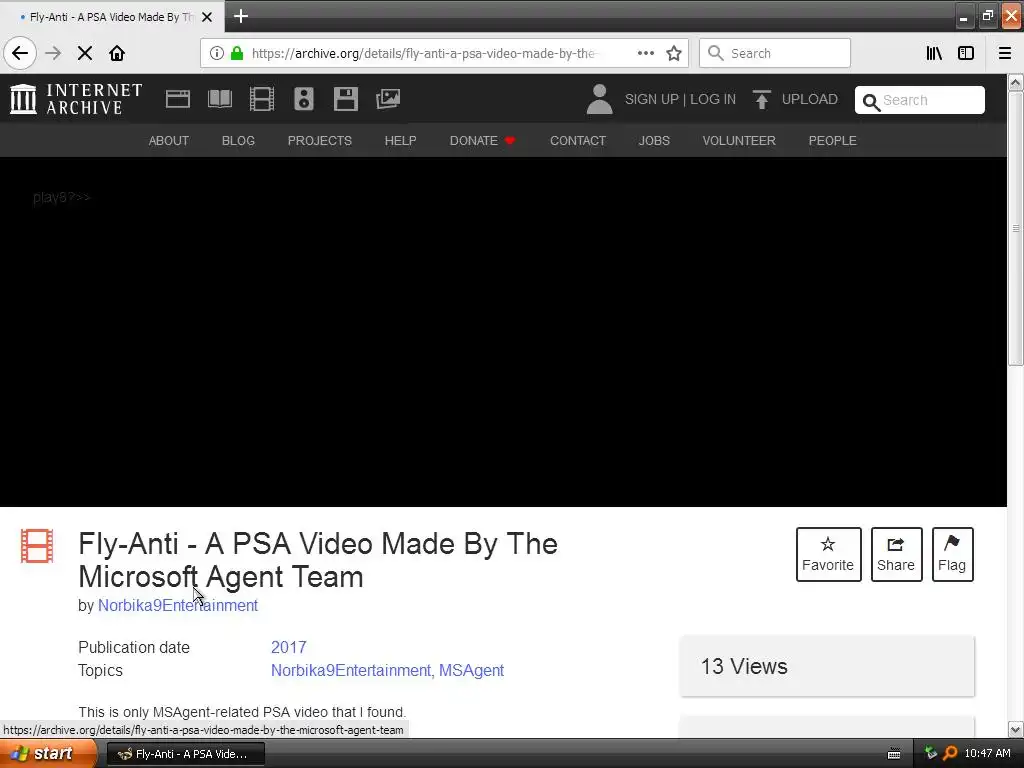This screenshot has height=768, width=1024.
Task: Open the Video film-strip icon
Action: 262,99
